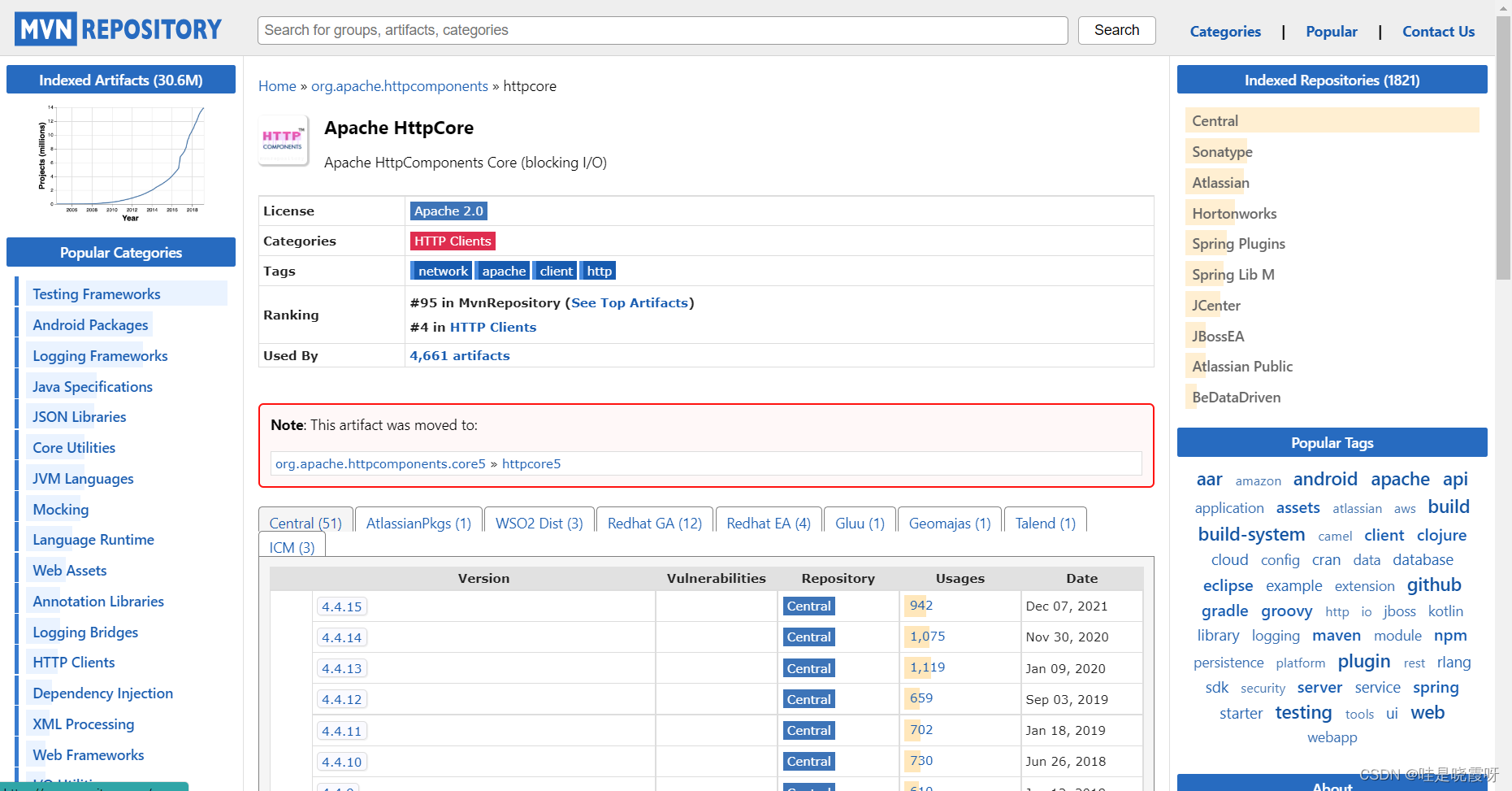Click the Apache HttpComponents artifact logo
Image resolution: width=1512 pixels, height=791 pixels.
[283, 140]
